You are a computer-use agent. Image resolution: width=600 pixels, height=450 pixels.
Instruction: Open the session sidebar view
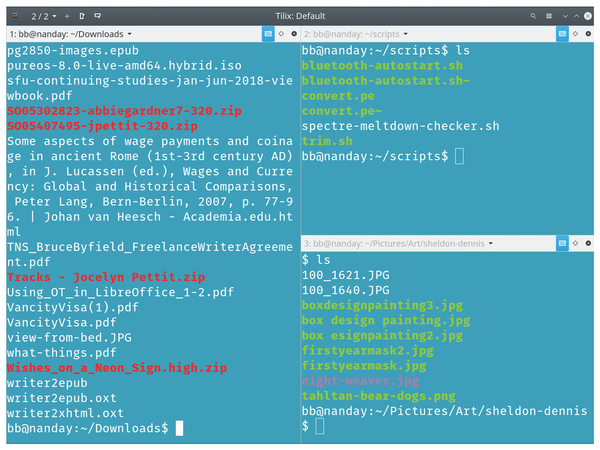click(x=15, y=16)
